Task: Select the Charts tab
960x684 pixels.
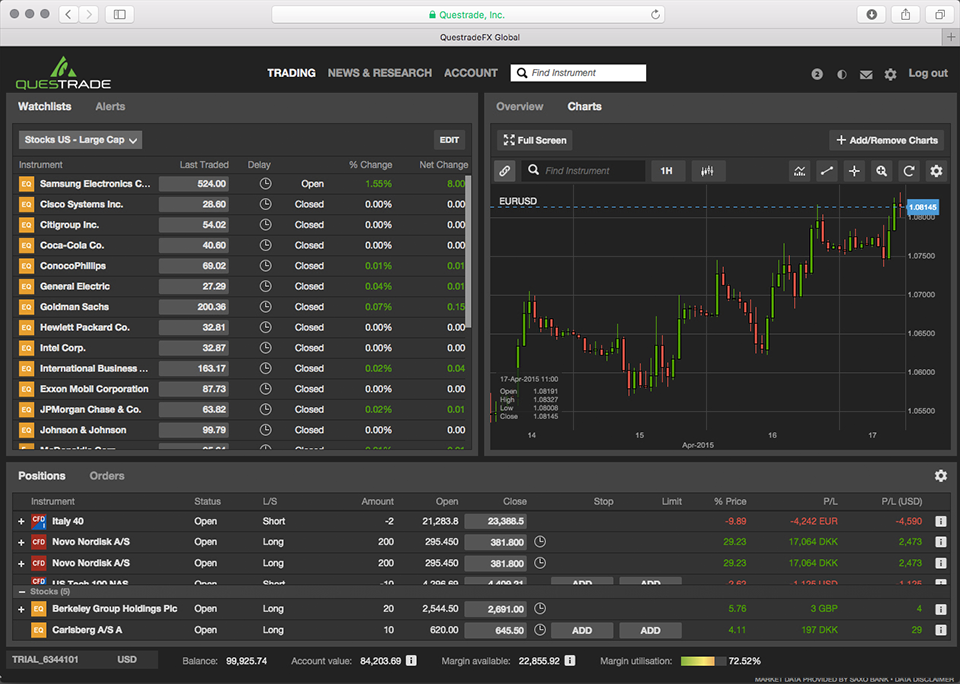Action: coord(584,107)
